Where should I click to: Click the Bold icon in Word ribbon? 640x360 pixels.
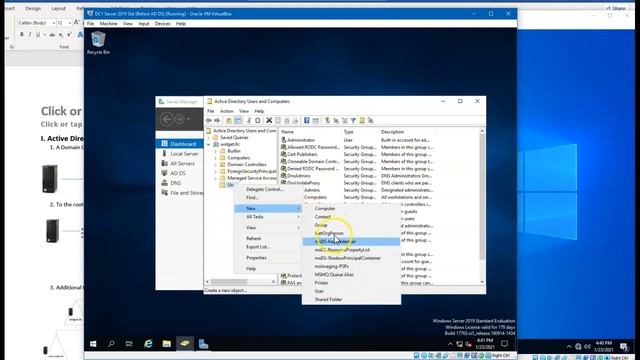[22, 35]
